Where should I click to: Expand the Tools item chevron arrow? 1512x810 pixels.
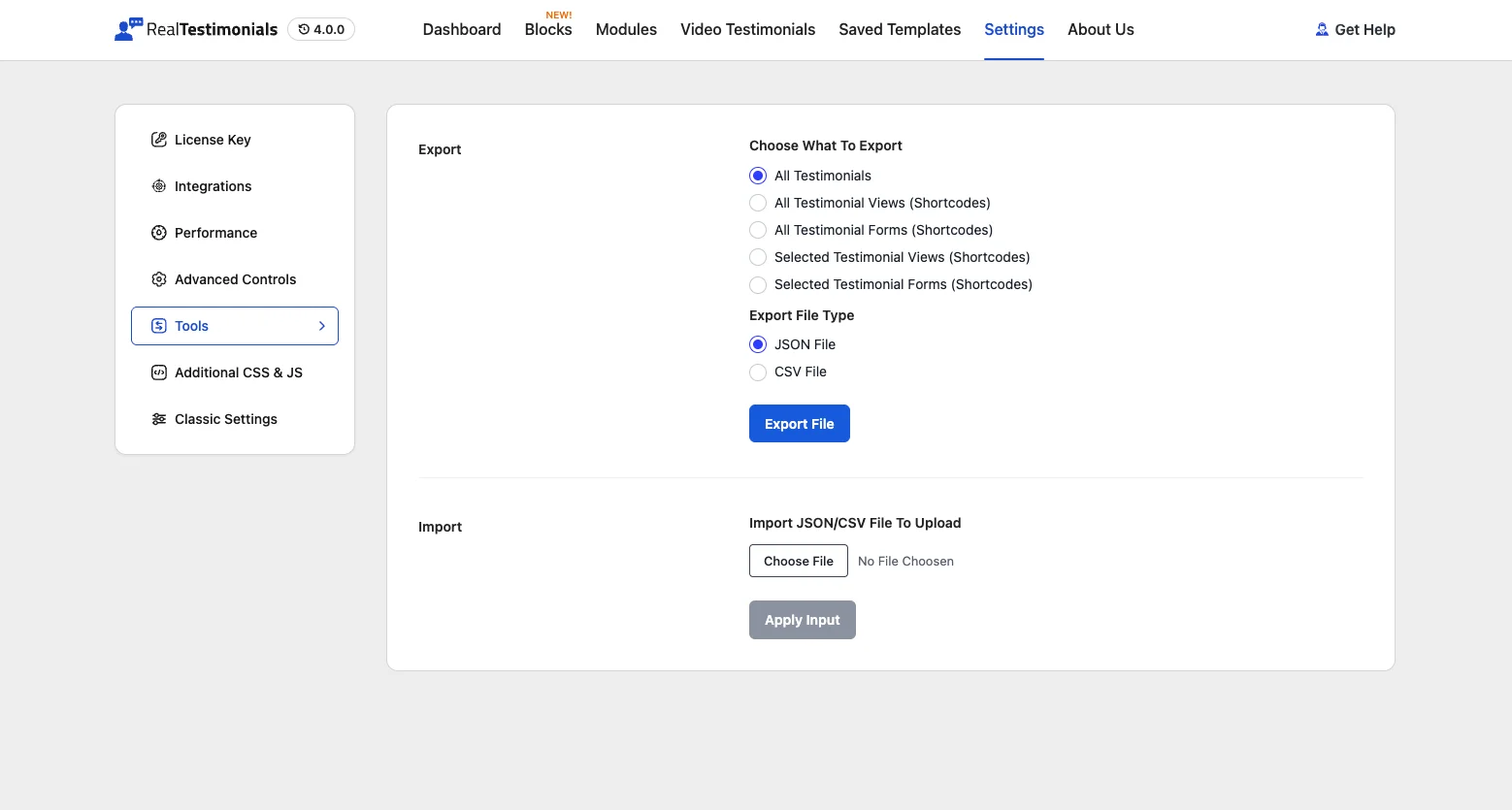click(322, 326)
